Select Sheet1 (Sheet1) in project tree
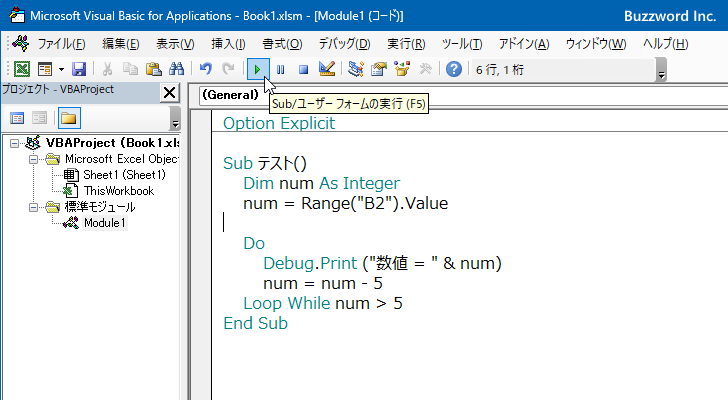This screenshot has height=400, width=728. [x=124, y=175]
